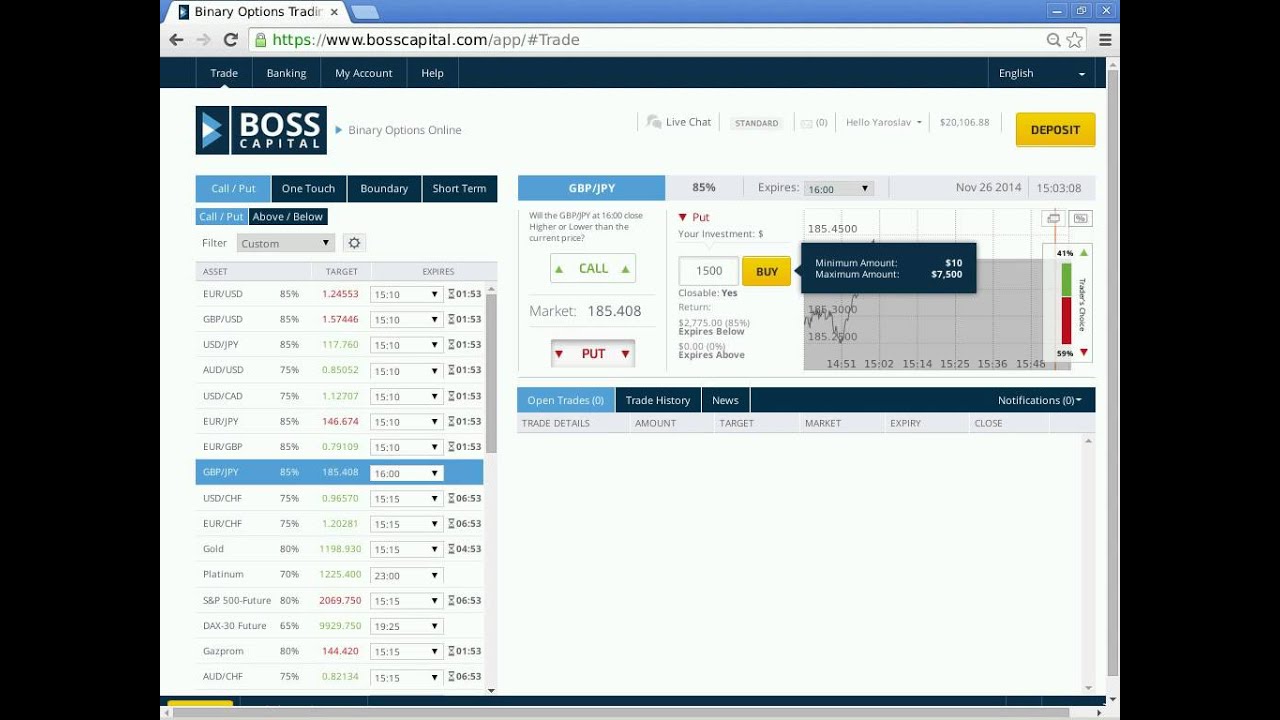Click the USD/CHF row hourglass icon
This screenshot has height=720, width=1280.
[451, 498]
